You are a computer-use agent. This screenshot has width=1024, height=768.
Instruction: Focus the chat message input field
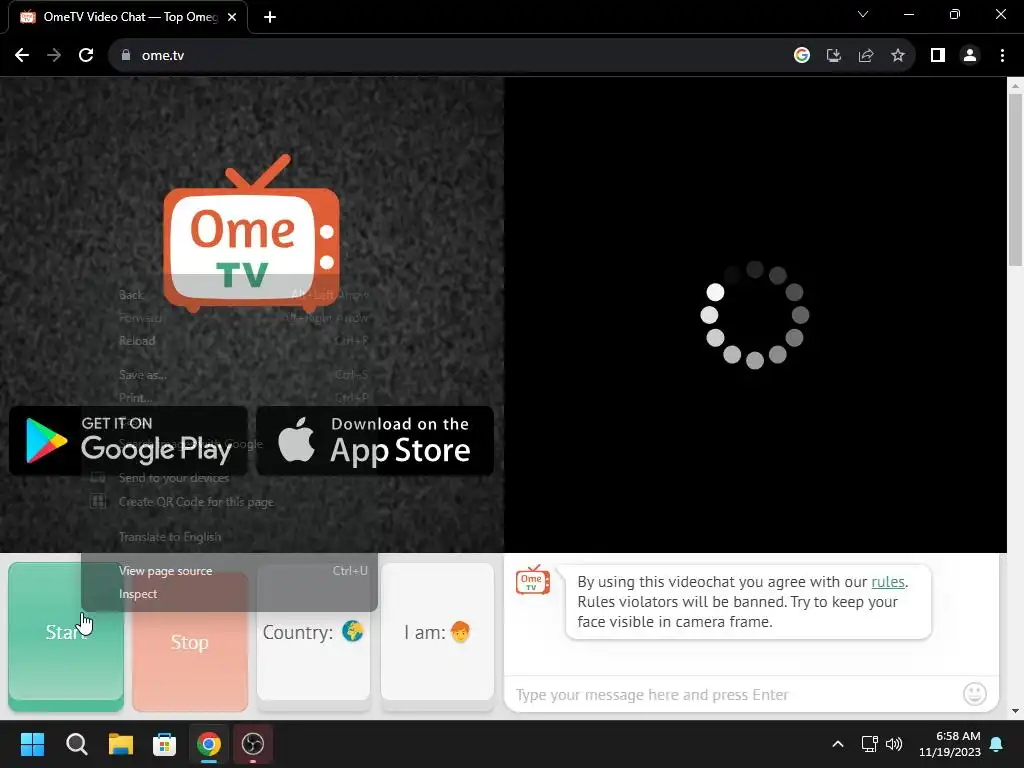(x=735, y=694)
